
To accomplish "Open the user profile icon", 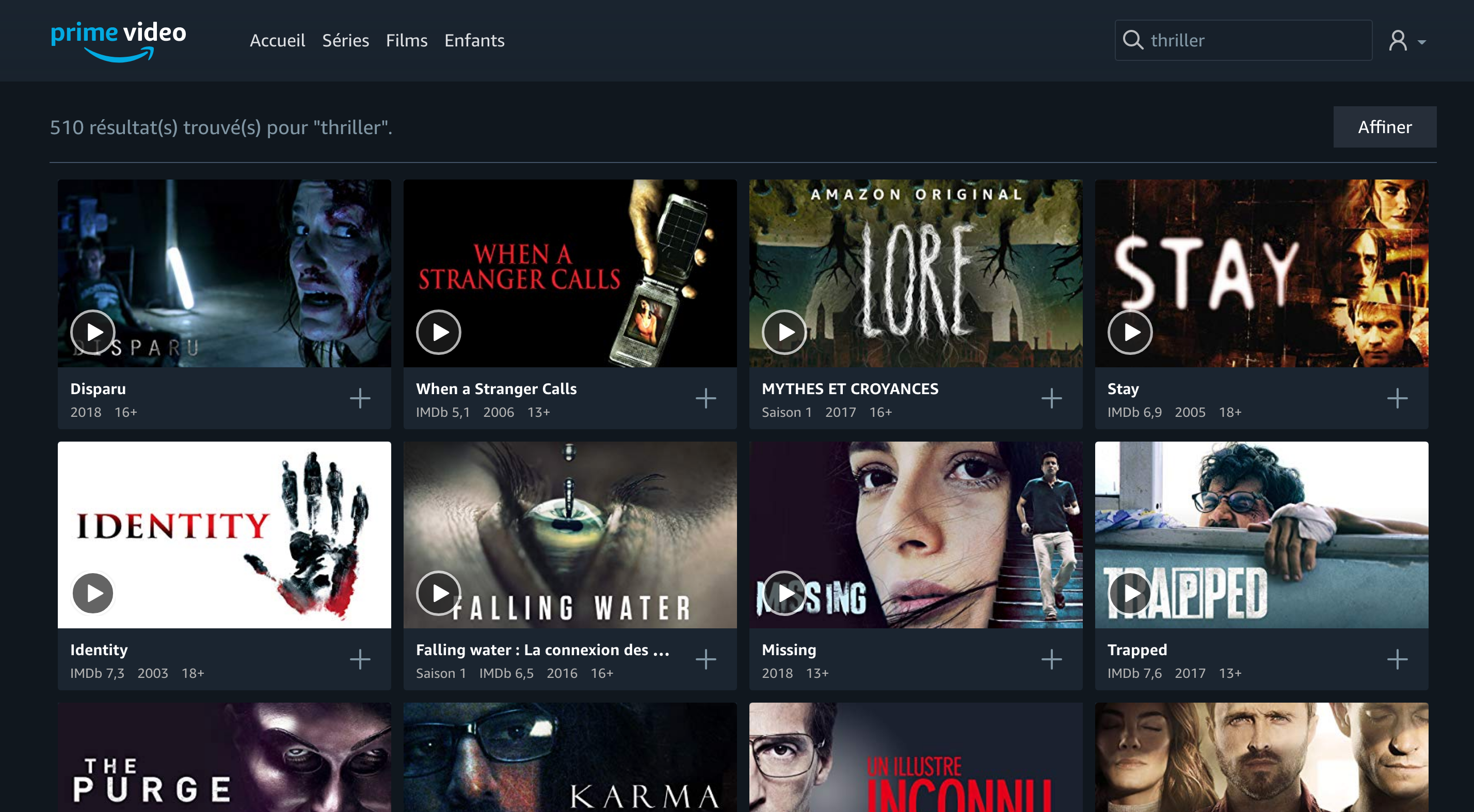I will click(x=1398, y=41).
